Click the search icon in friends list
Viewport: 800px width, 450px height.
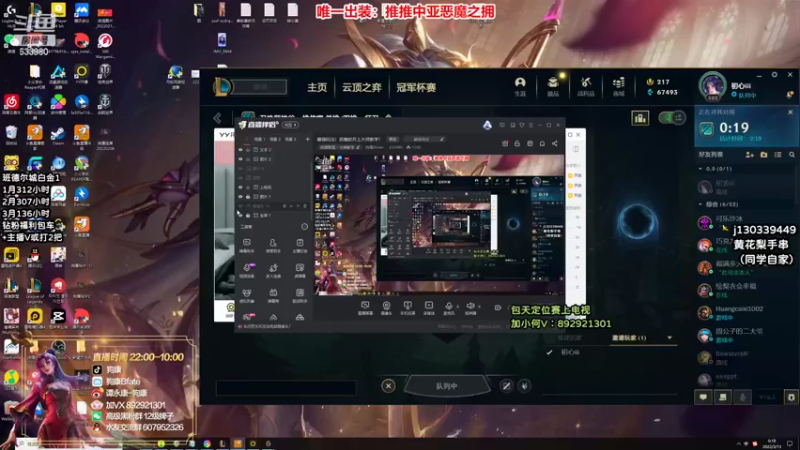click(792, 155)
